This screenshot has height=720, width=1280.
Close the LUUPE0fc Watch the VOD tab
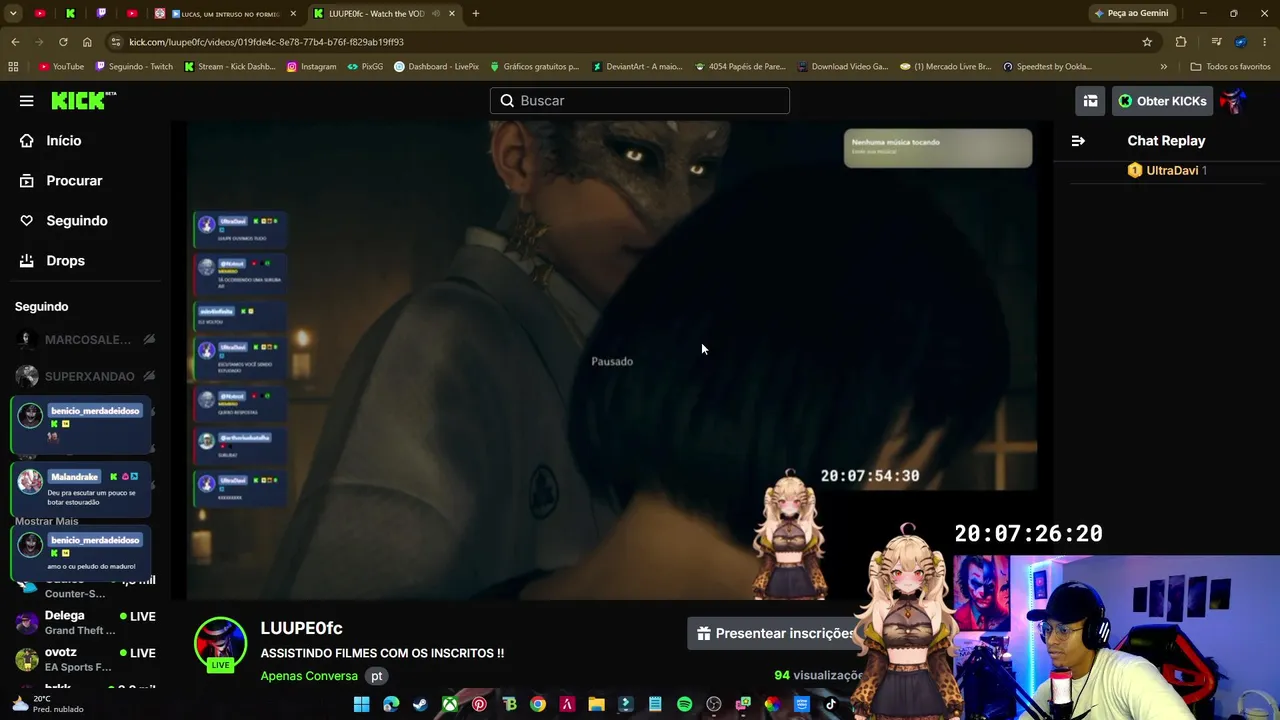pyautogui.click(x=452, y=14)
